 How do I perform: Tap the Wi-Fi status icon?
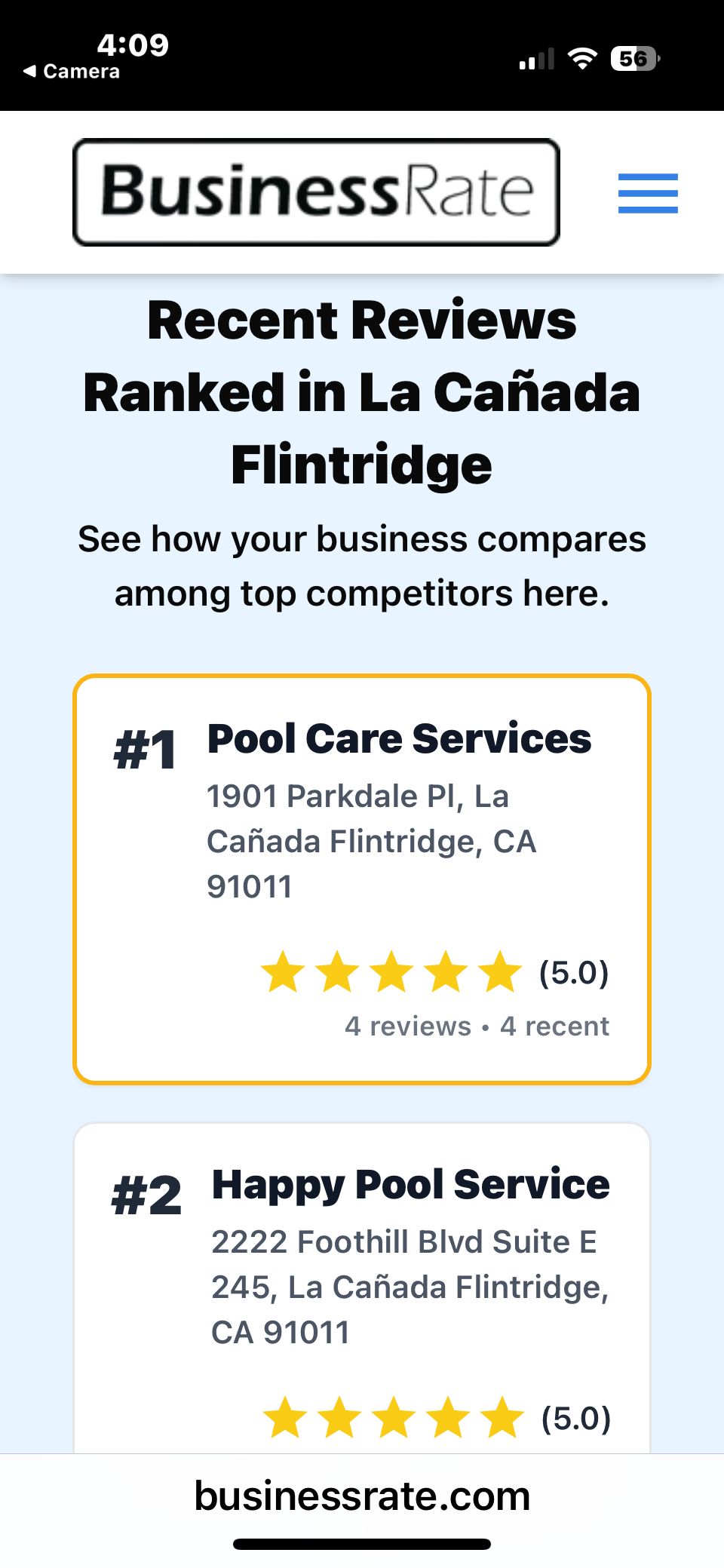[x=581, y=58]
